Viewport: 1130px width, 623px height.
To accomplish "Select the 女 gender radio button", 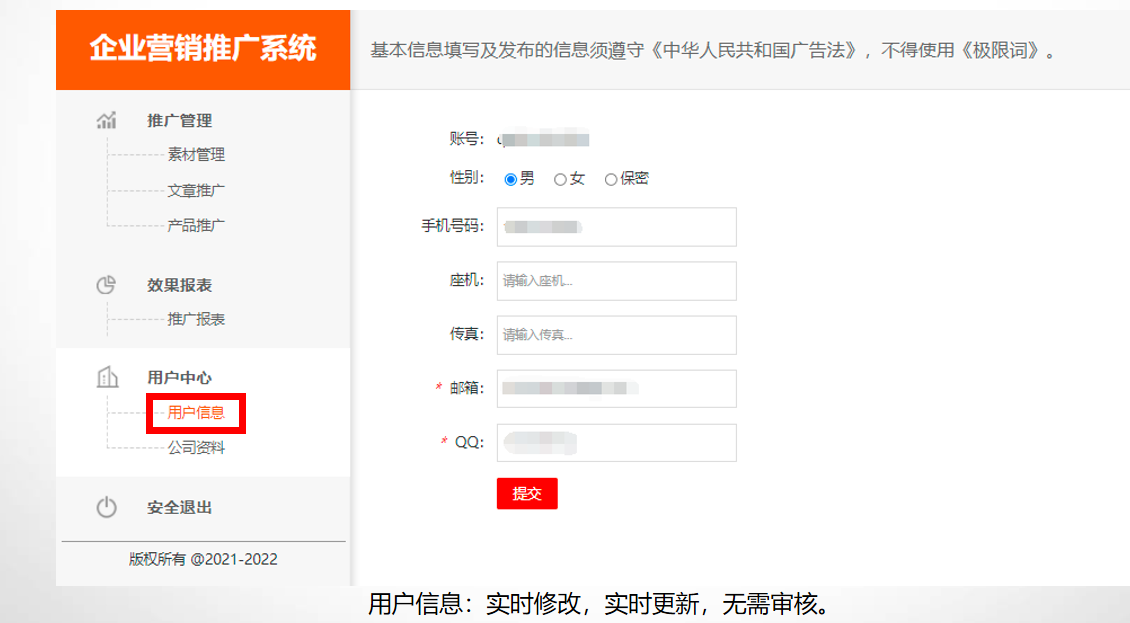I will 560,179.
